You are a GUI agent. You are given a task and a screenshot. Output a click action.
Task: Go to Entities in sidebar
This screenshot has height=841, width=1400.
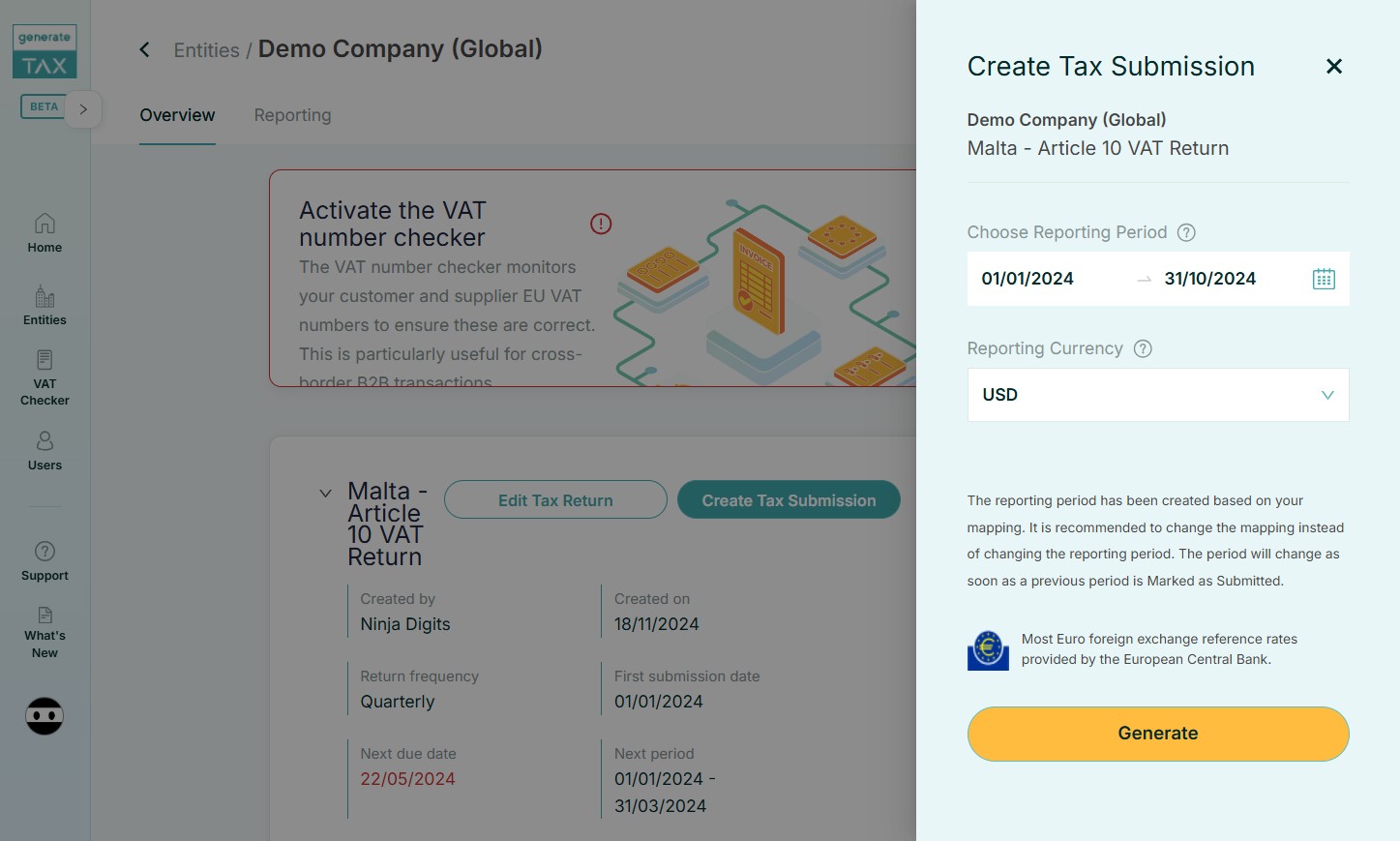click(45, 305)
